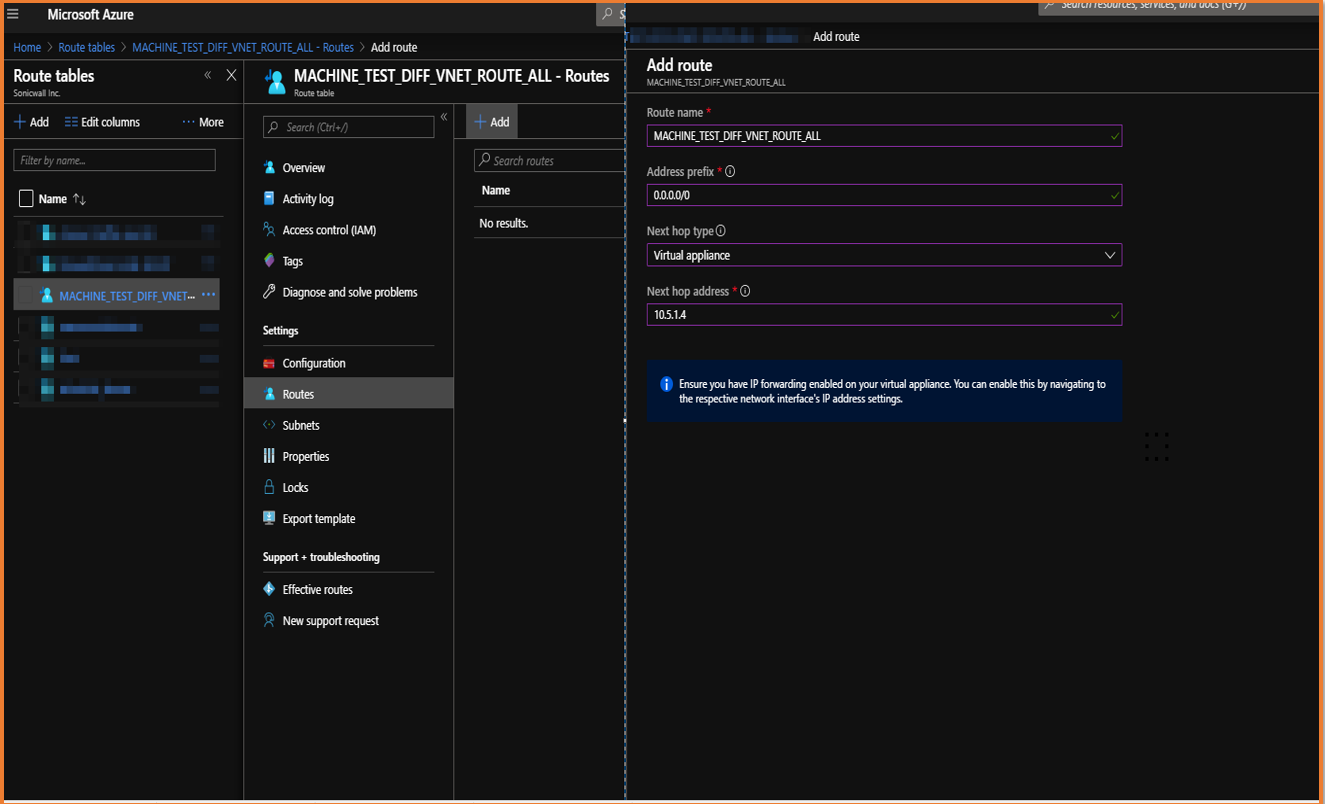Edit the Next hop address field
This screenshot has width=1325, height=804.
[x=884, y=315]
